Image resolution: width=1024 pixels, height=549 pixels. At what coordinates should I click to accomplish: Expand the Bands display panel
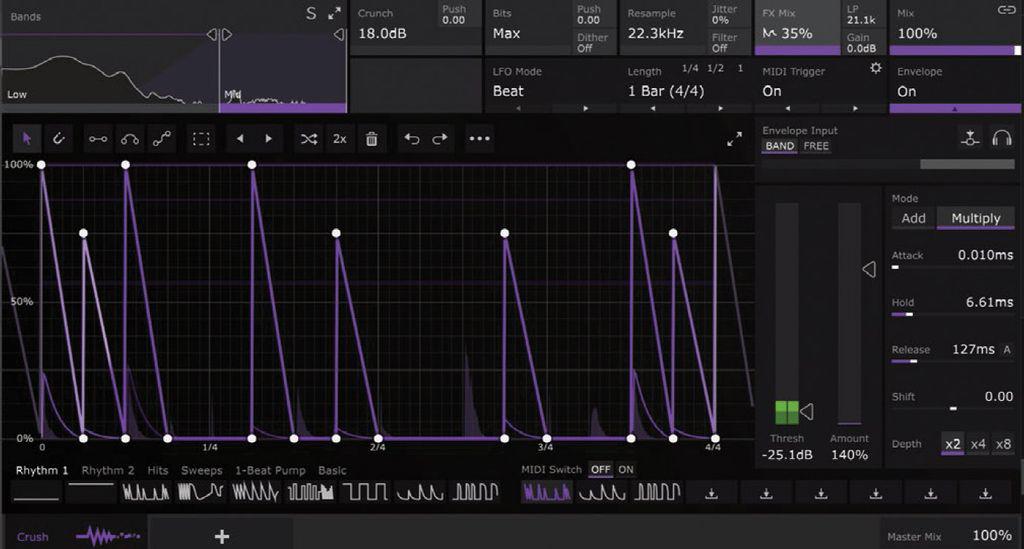(x=334, y=13)
